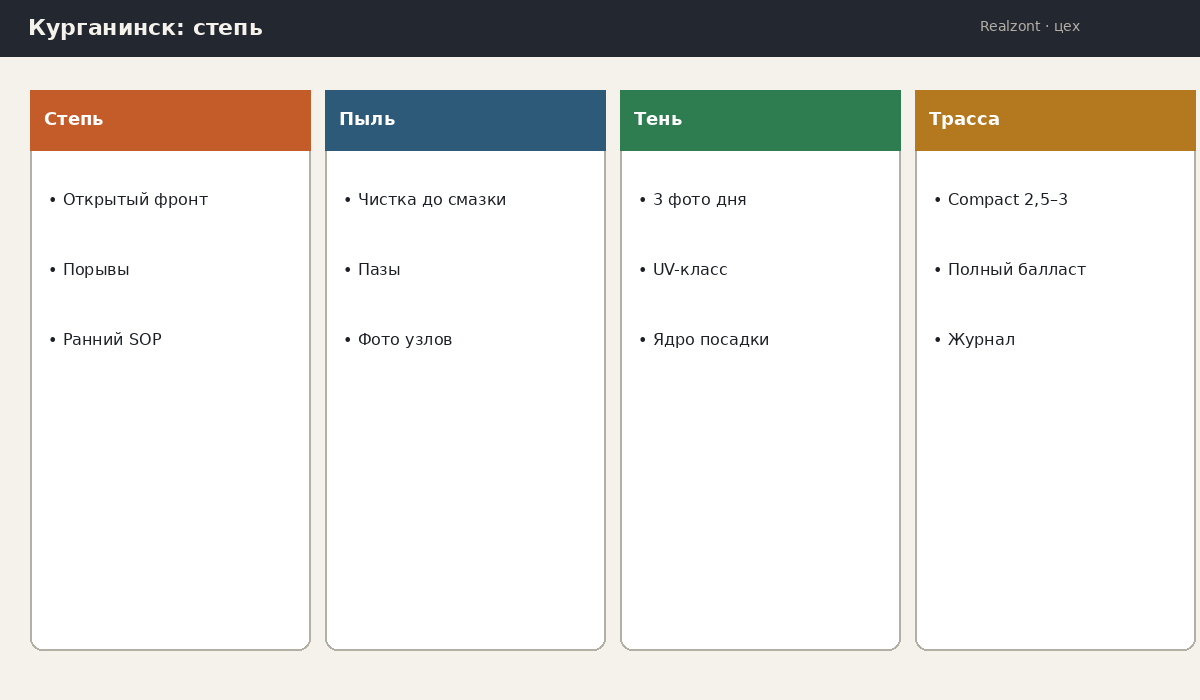Click the Трасса column header
Image resolution: width=1200 pixels, height=700 pixels.
1055,120
